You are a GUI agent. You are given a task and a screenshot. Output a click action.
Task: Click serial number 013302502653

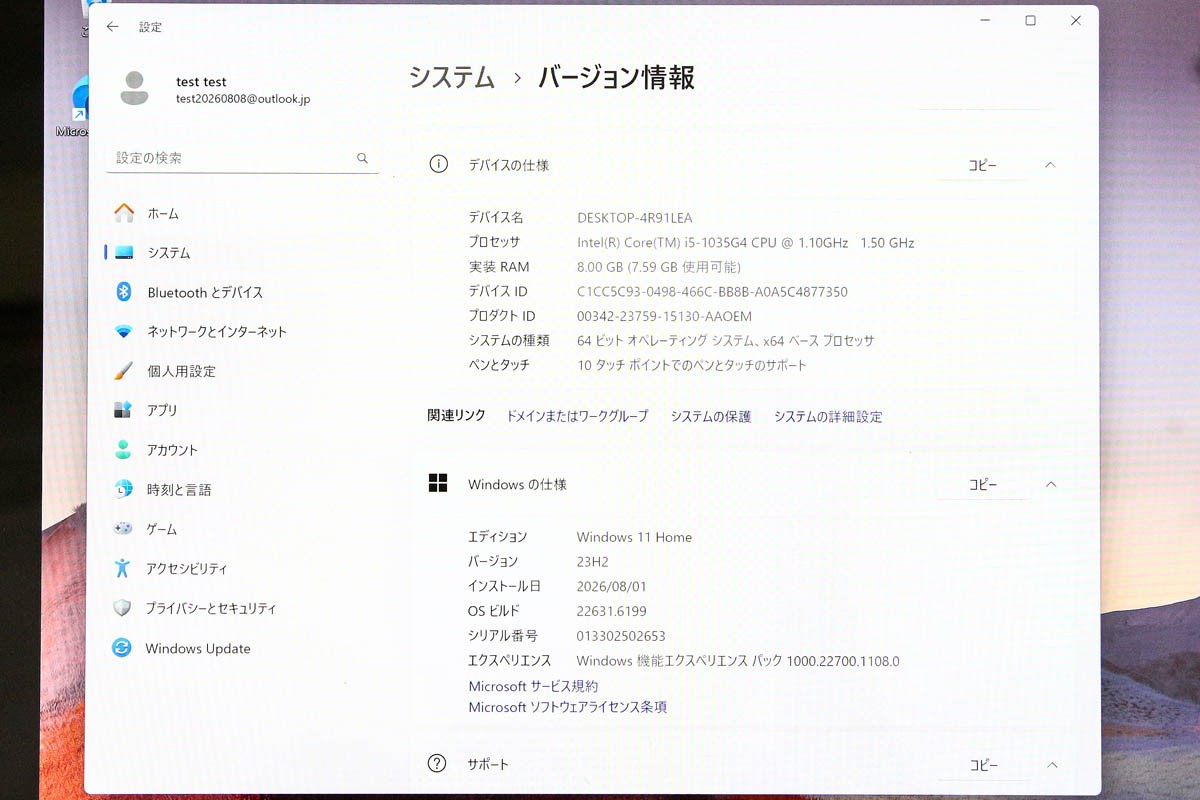(621, 636)
